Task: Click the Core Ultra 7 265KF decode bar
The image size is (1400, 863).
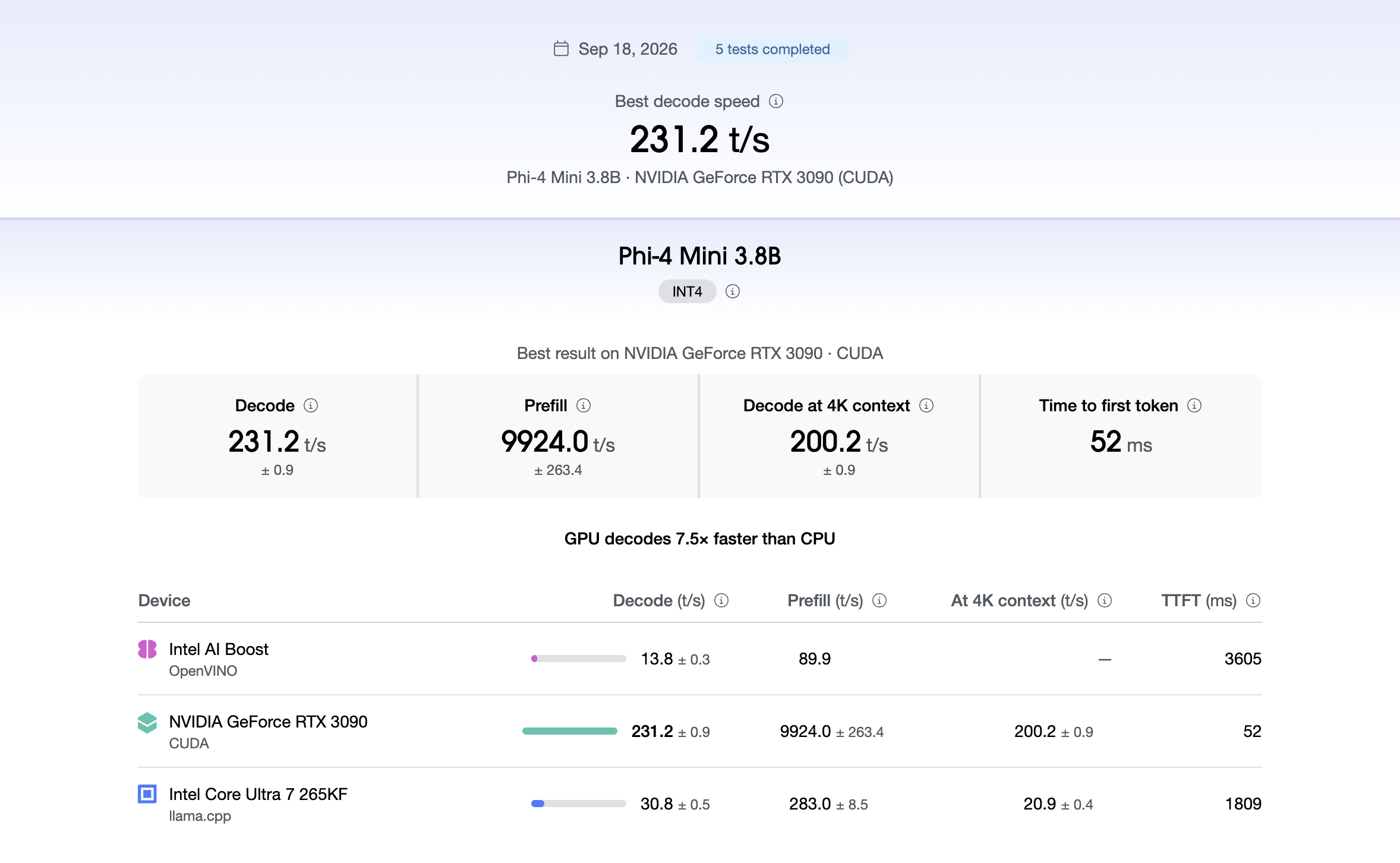Action: pyautogui.click(x=578, y=804)
